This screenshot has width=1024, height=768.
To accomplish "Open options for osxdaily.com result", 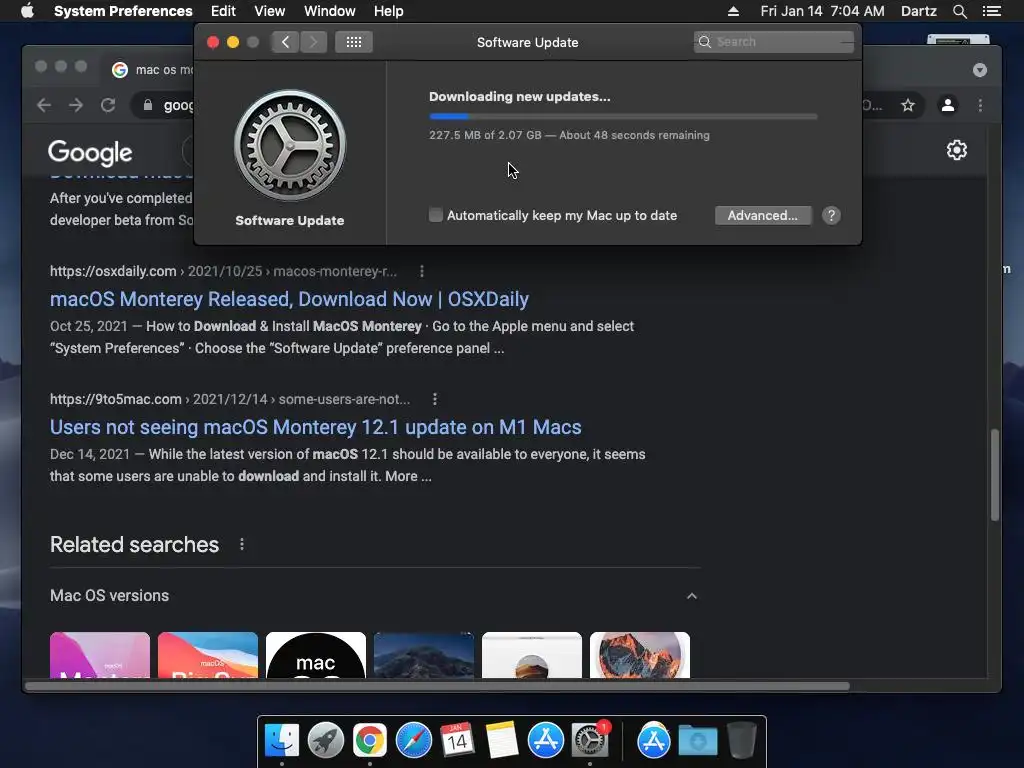I will coord(422,271).
